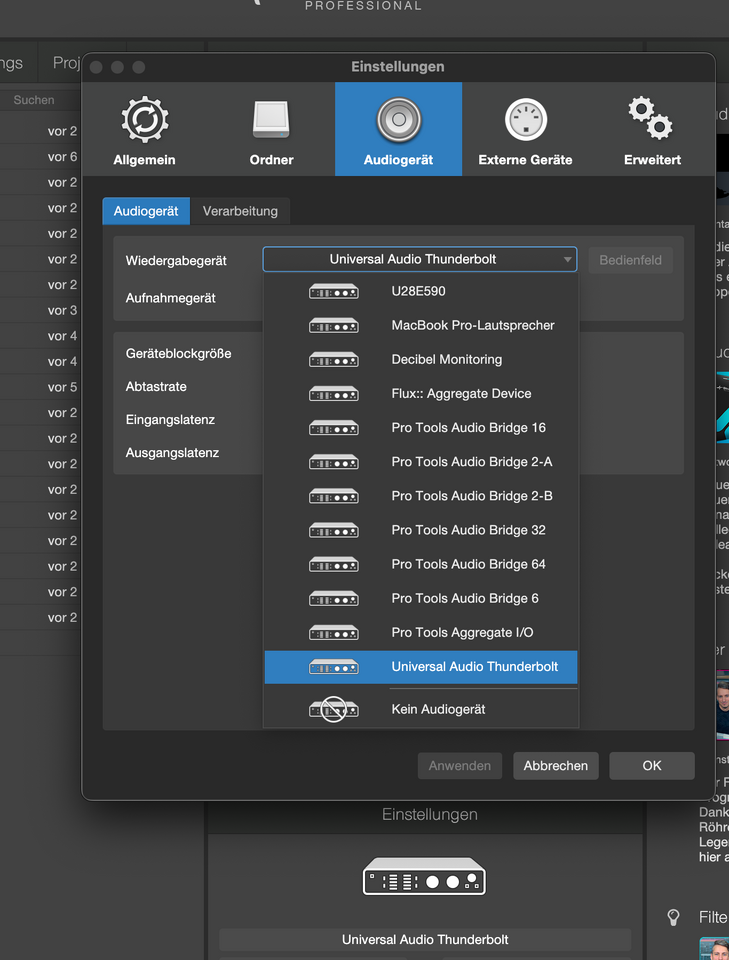Screen dimensions: 729x960
Task: Click Abbrechen to cancel settings
Action: tap(556, 766)
